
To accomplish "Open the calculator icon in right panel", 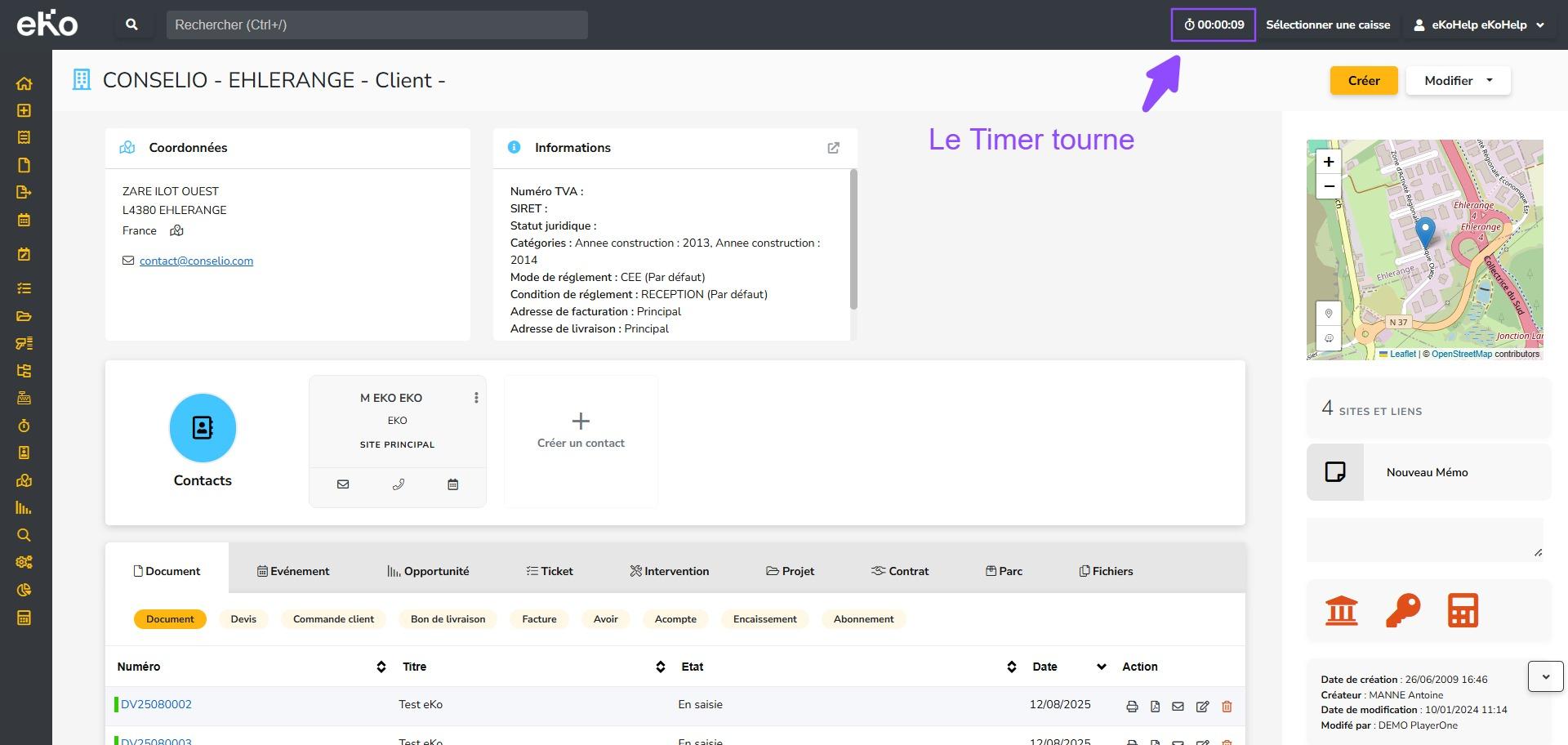I will [1462, 610].
